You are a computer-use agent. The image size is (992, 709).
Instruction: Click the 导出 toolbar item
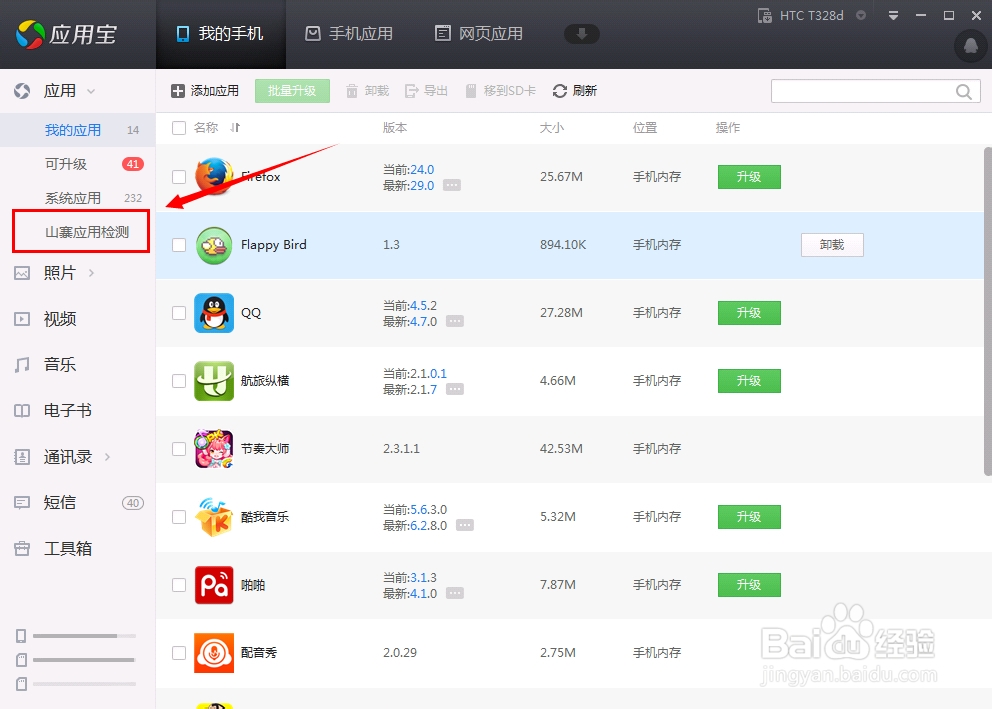[x=426, y=91]
